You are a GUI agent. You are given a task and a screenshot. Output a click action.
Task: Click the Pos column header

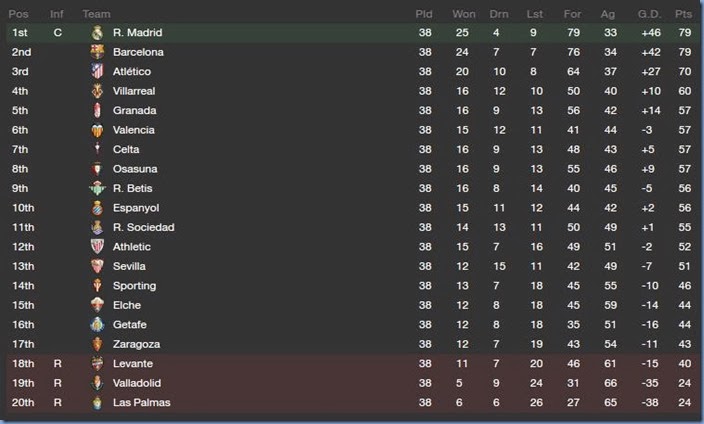(20, 14)
